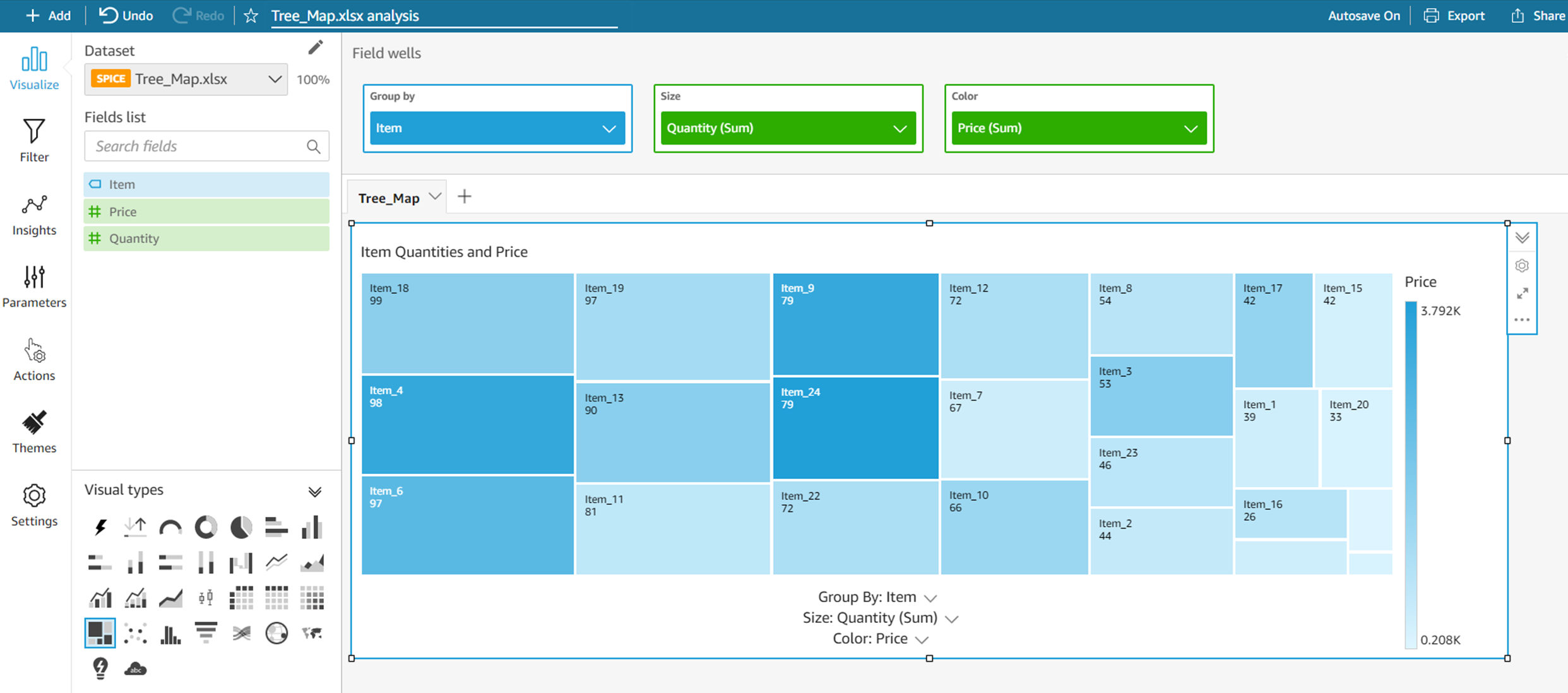
Task: Collapse the Visual types panel
Action: [314, 492]
